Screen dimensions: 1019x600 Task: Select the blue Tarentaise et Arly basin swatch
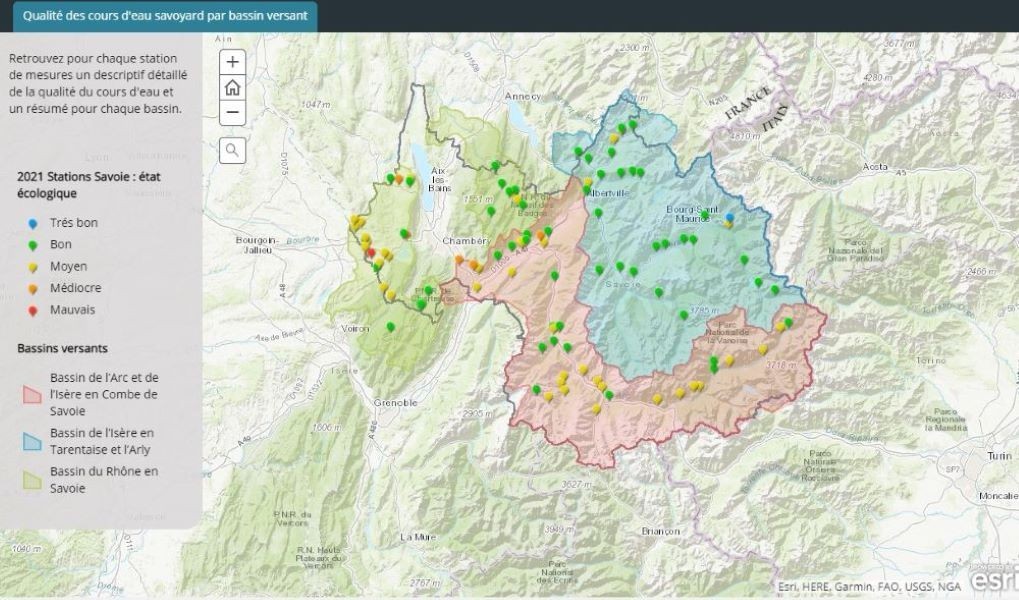pyautogui.click(x=32, y=442)
